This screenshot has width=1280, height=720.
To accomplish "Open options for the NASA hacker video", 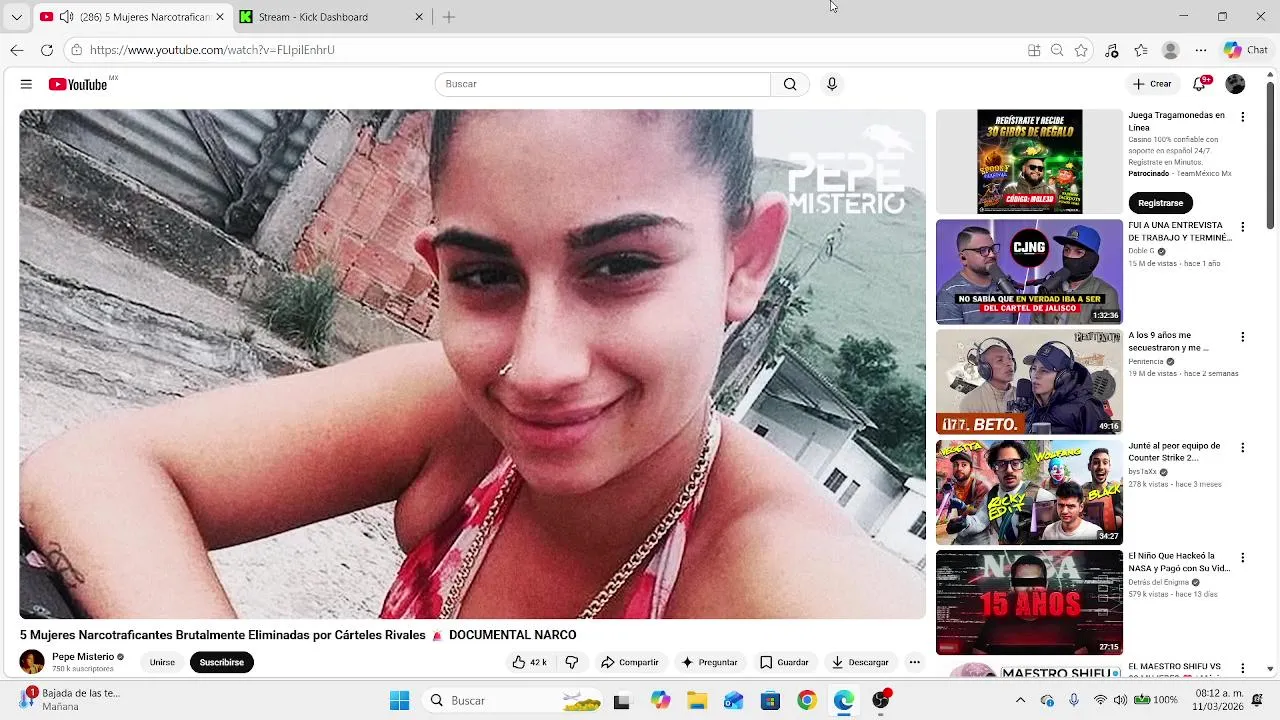I will (x=1243, y=557).
